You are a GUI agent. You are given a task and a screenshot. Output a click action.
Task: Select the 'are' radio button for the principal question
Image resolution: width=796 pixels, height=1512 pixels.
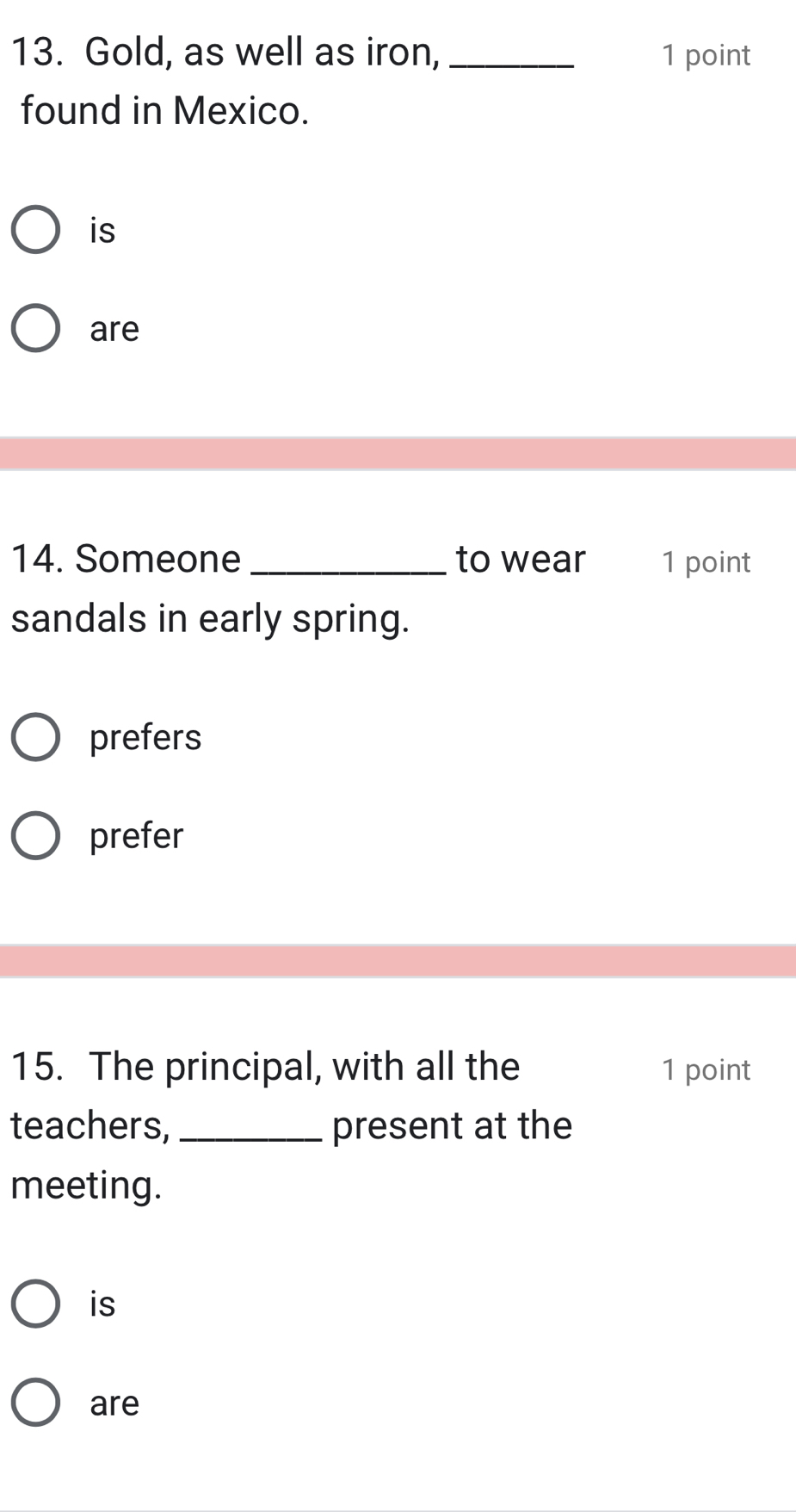pyautogui.click(x=35, y=1403)
